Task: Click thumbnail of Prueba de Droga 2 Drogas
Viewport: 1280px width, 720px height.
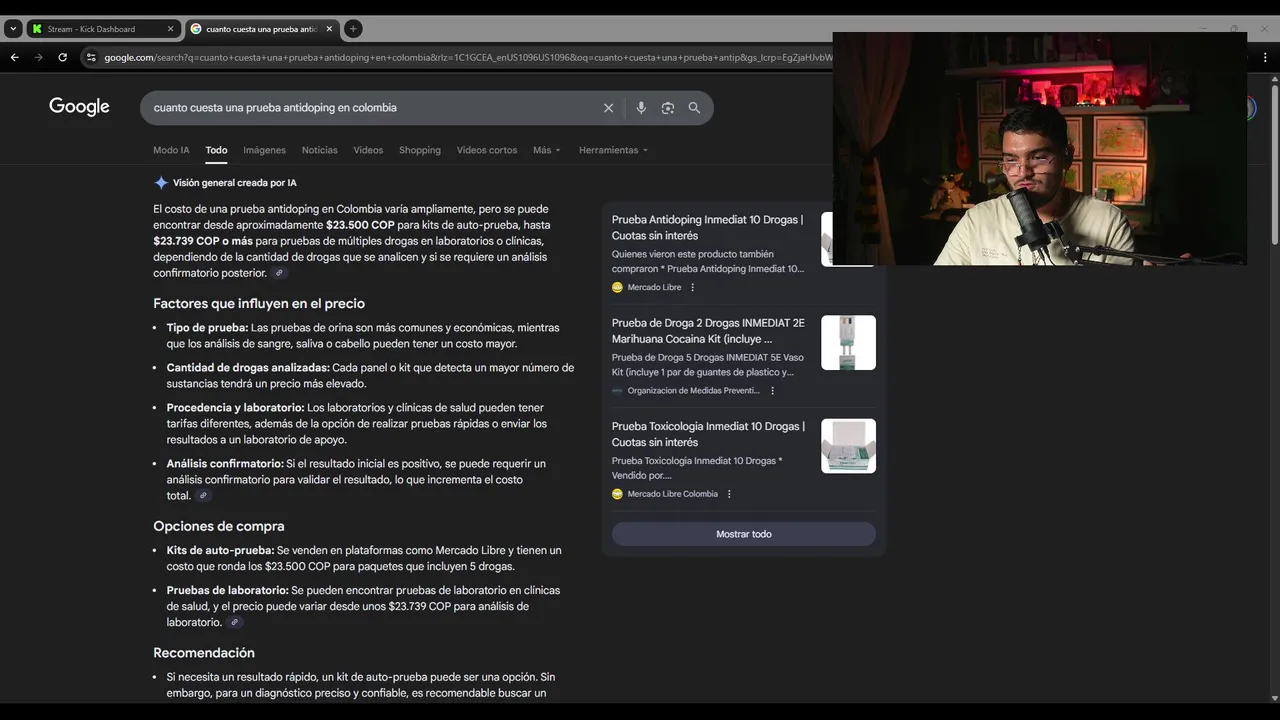Action: click(x=848, y=343)
